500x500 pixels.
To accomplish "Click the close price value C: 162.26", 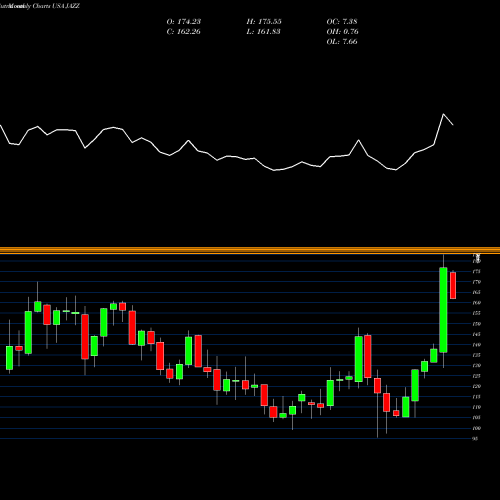I will (x=184, y=32).
